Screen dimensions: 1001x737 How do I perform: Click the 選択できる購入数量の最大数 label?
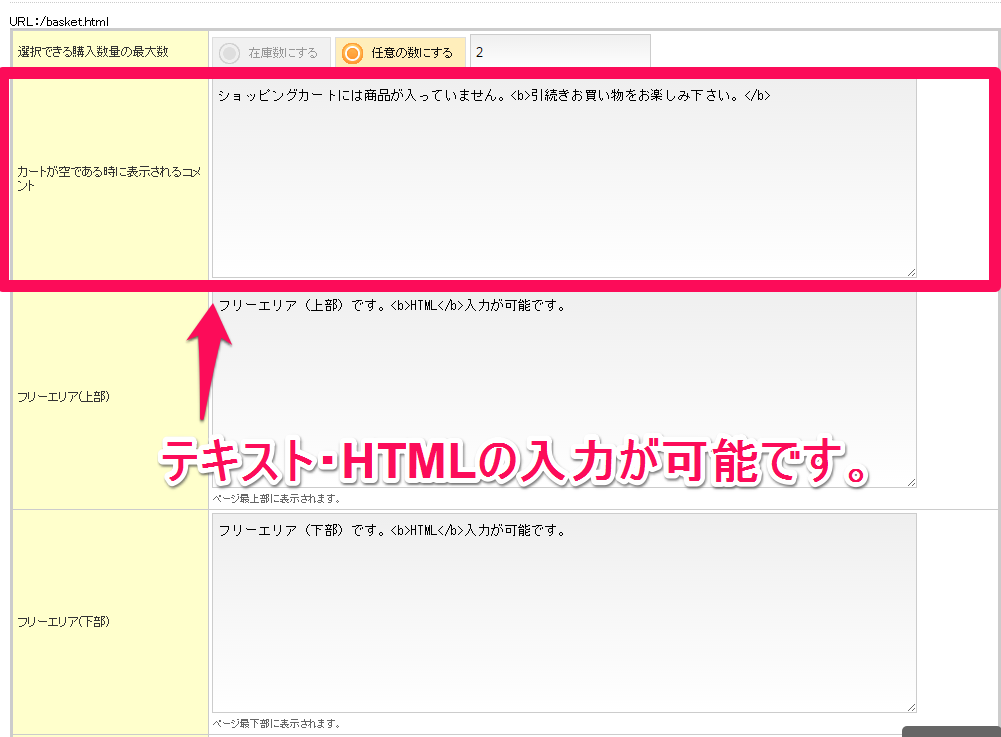(92, 51)
